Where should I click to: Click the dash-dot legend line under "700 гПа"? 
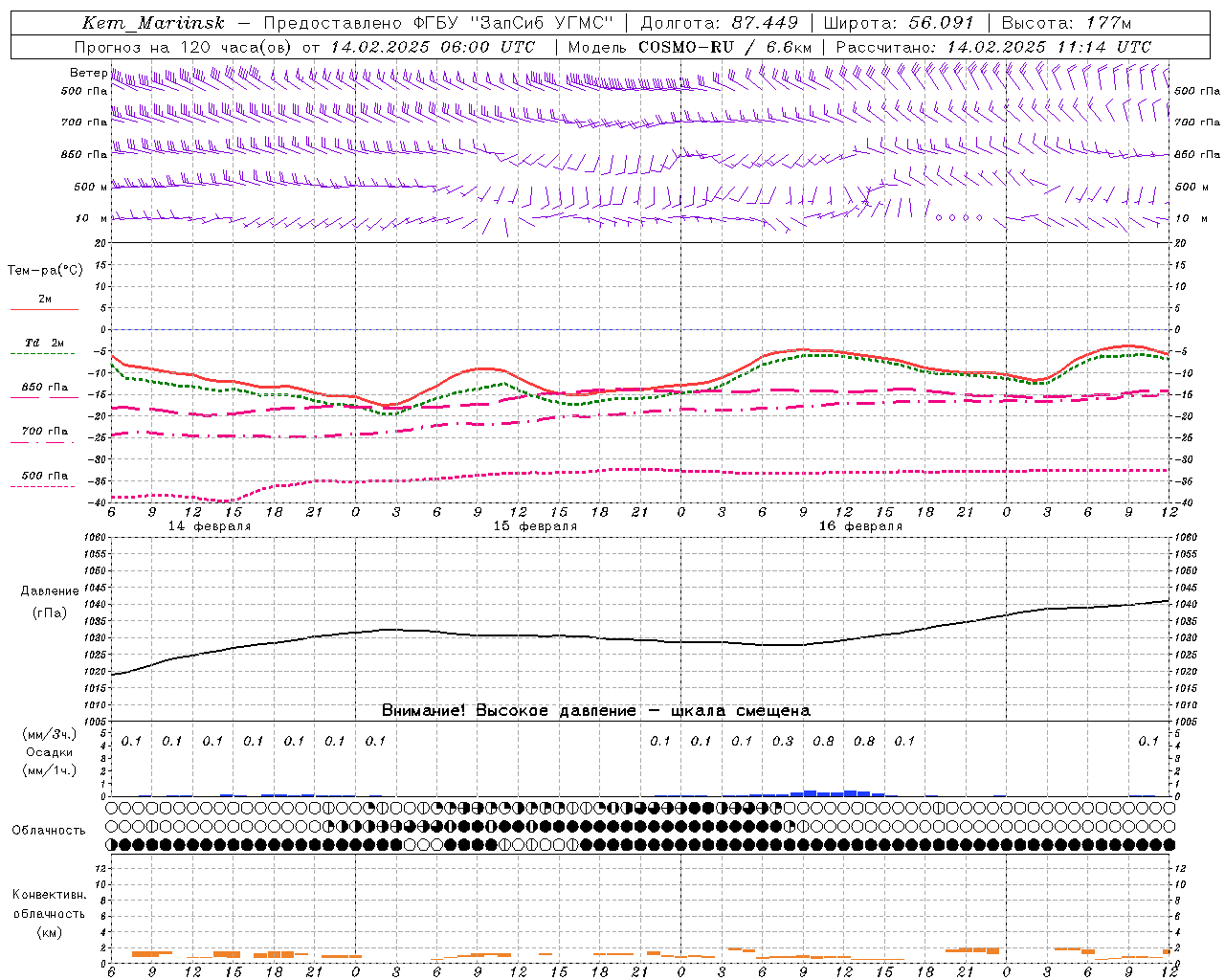[44, 442]
